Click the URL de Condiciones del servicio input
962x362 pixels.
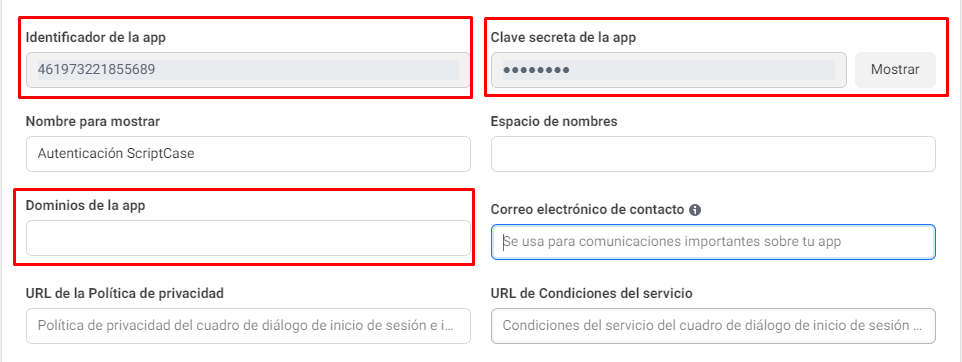[x=713, y=326]
